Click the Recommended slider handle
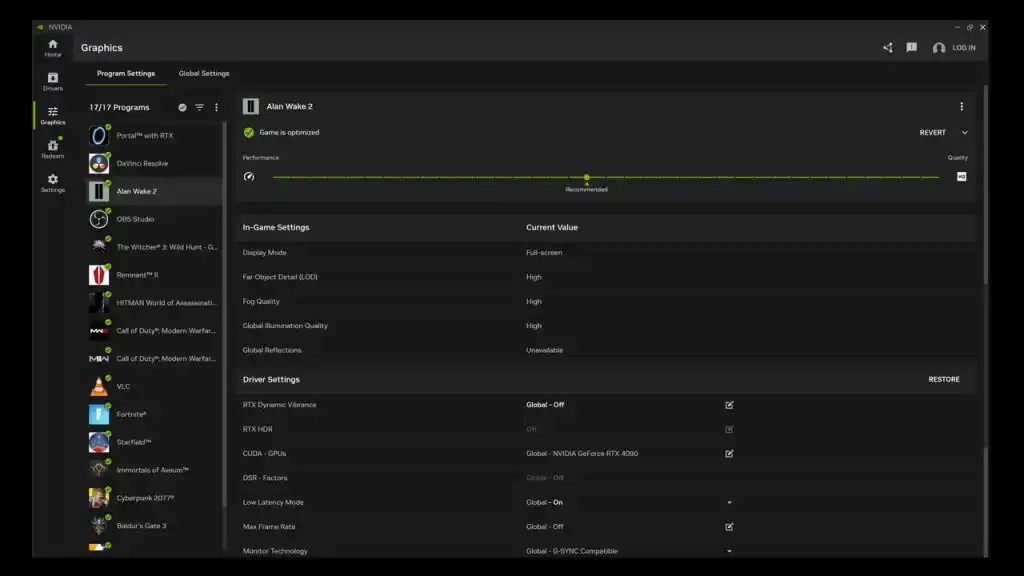 [586, 177]
